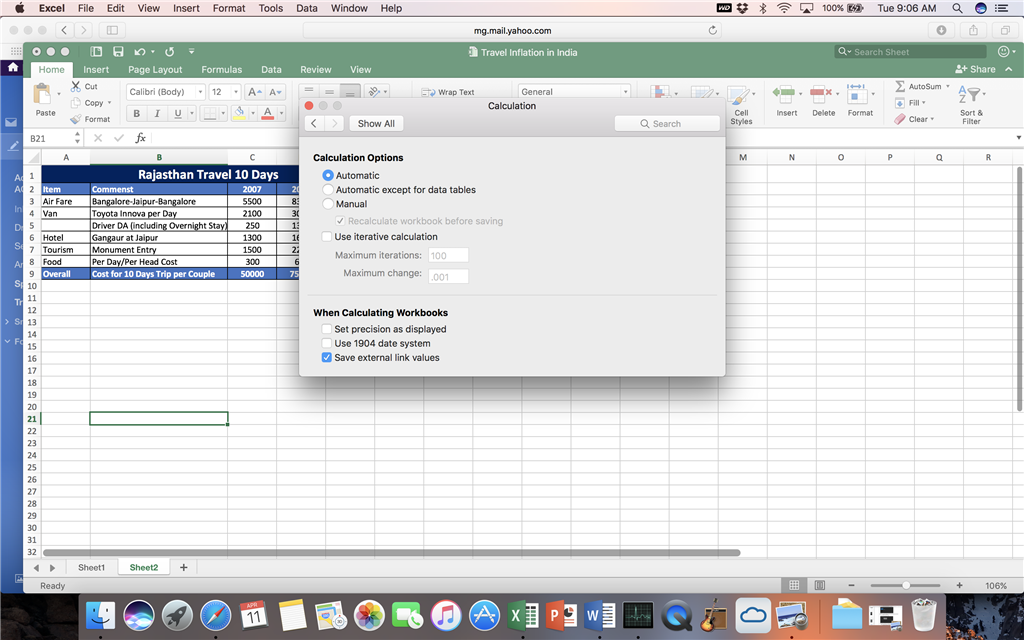Click the Paste clipboard icon
The width and height of the screenshot is (1024, 640).
point(43,95)
